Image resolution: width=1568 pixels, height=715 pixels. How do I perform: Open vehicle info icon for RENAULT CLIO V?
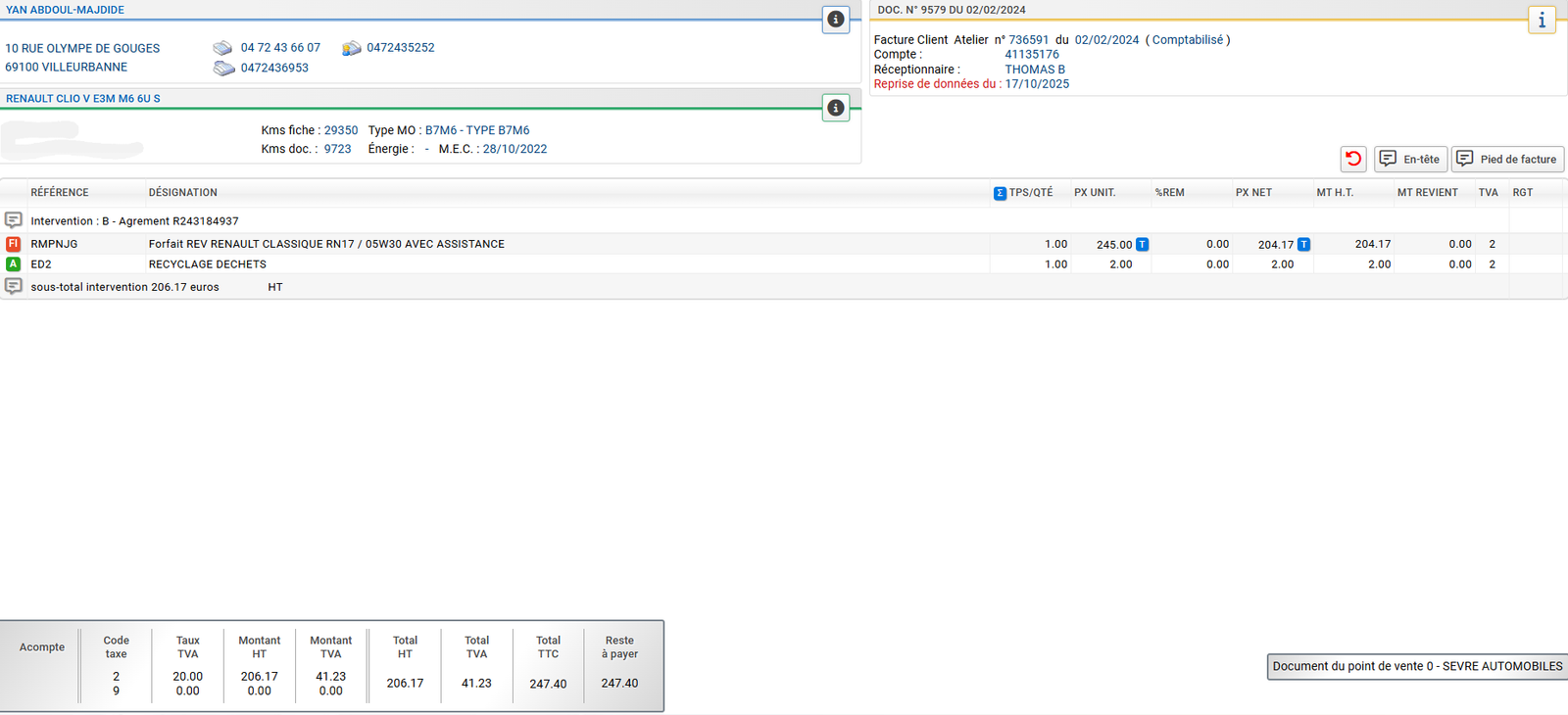click(x=835, y=108)
